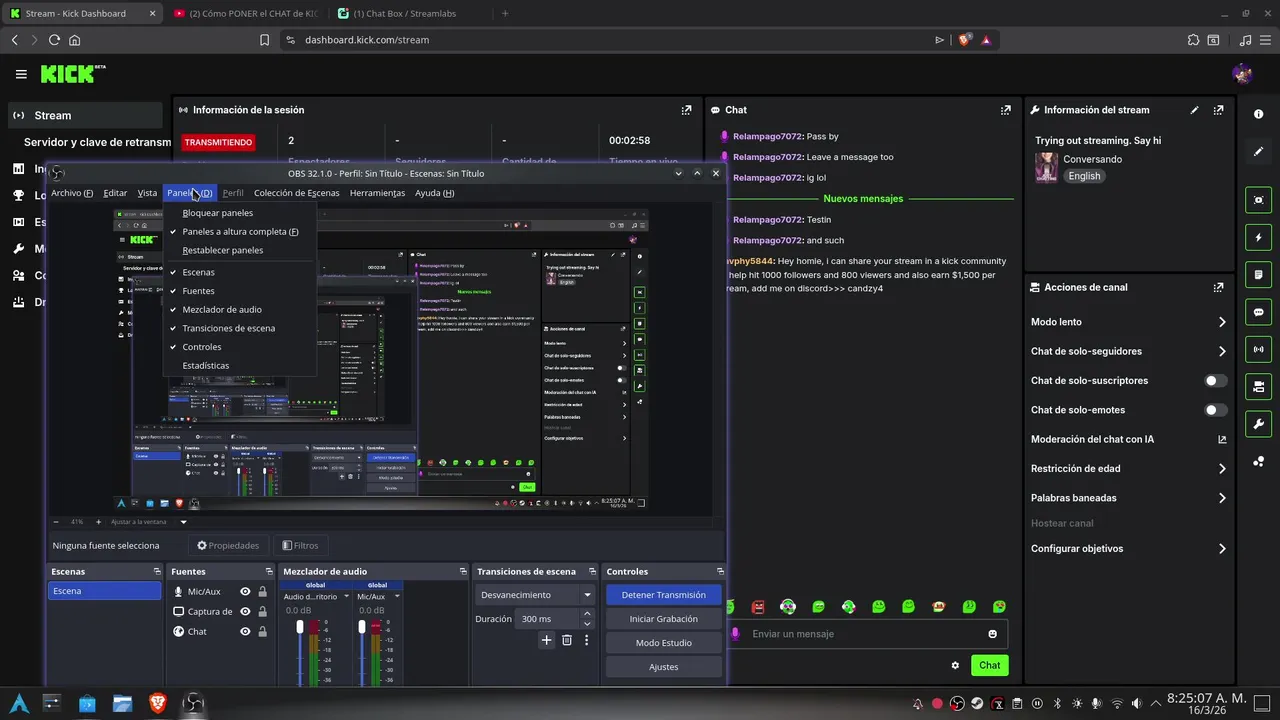Click Modo Estudio button

[664, 643]
